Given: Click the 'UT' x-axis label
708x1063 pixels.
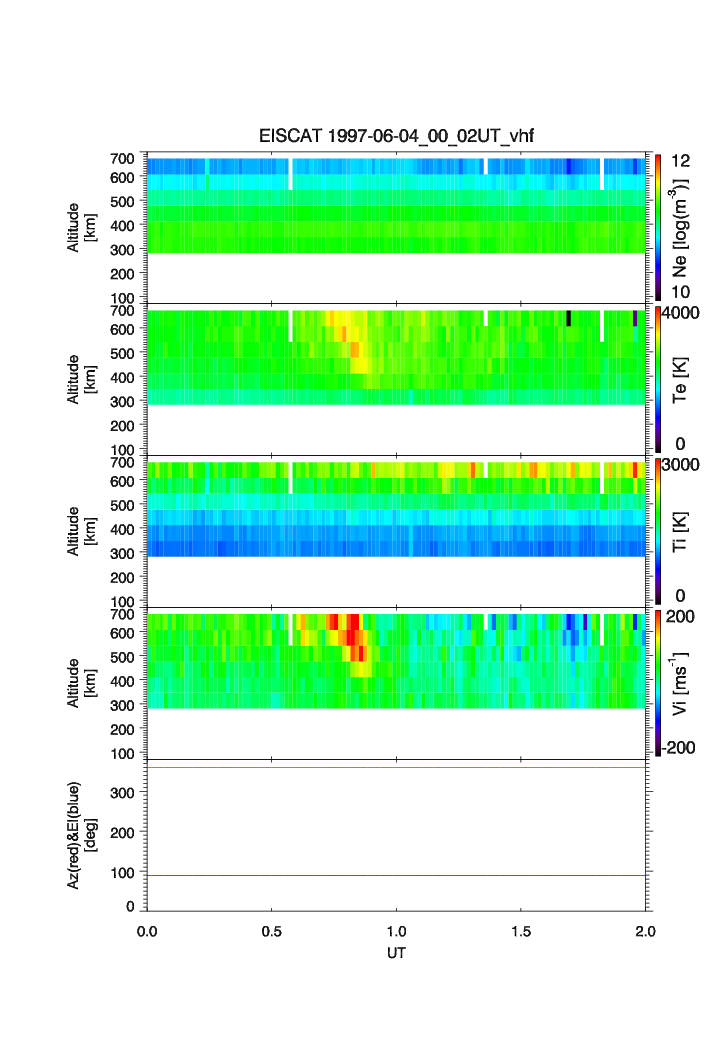Looking at the screenshot, I should tap(396, 952).
